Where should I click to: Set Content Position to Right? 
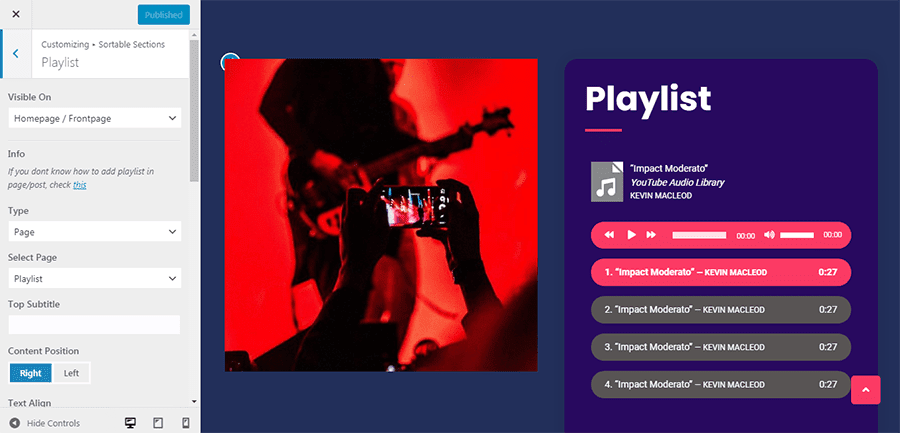30,373
